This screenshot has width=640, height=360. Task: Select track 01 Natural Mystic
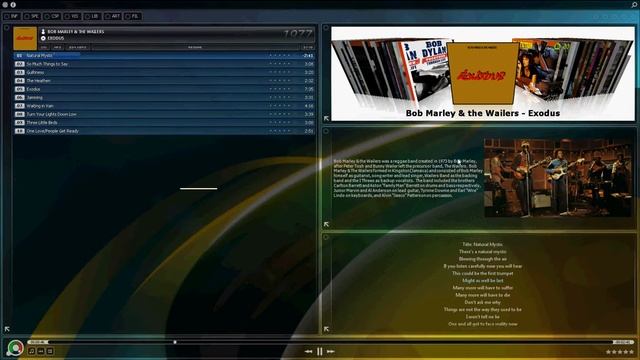(164, 56)
